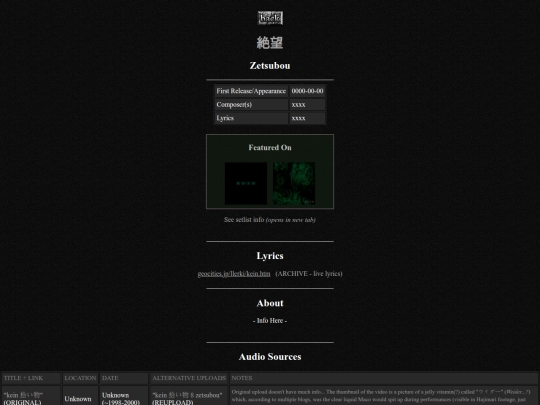
Task: Click the - Info Here - placeholder text
Action: [270, 321]
